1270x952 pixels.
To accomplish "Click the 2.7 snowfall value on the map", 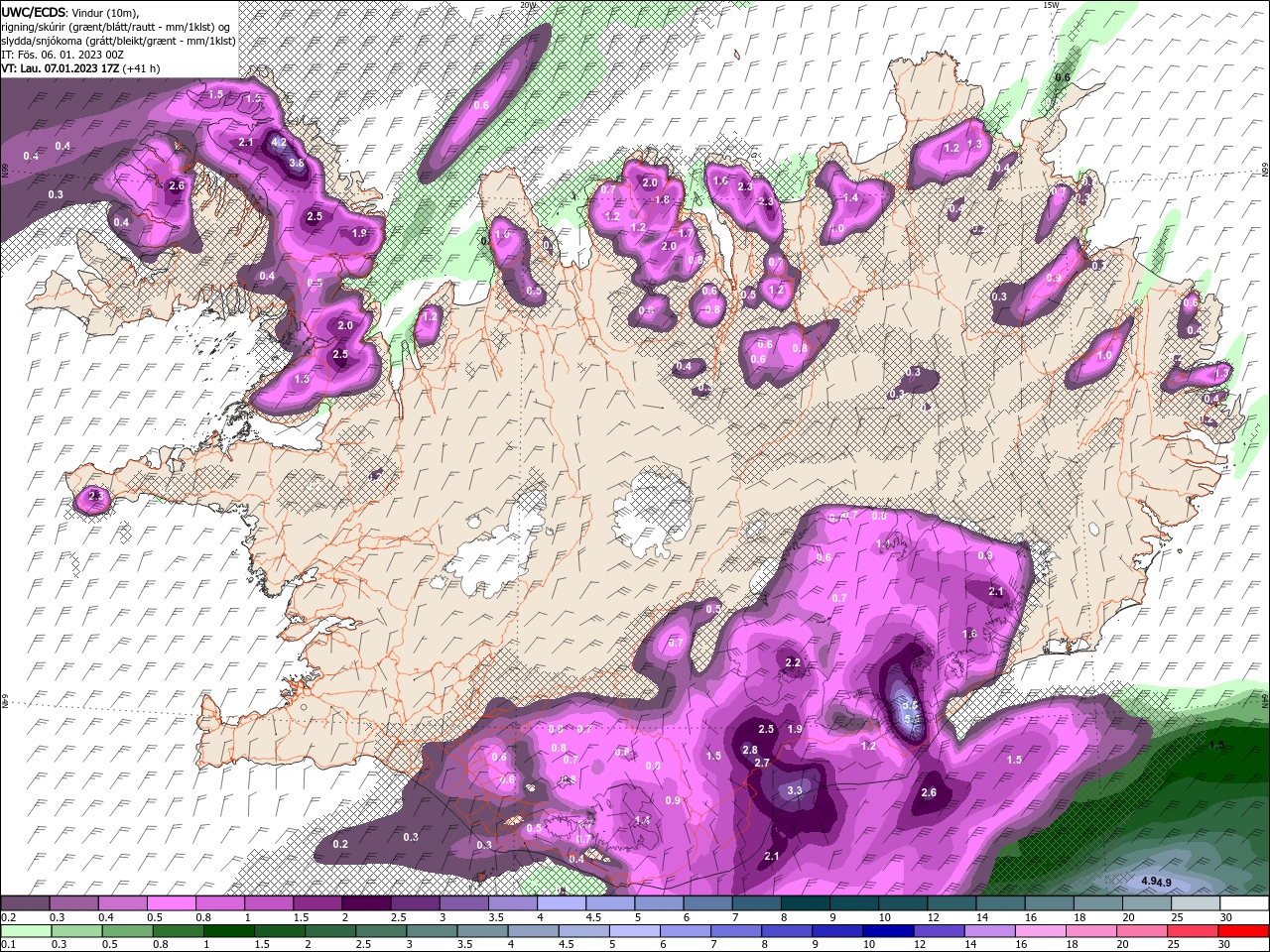I will click(762, 763).
